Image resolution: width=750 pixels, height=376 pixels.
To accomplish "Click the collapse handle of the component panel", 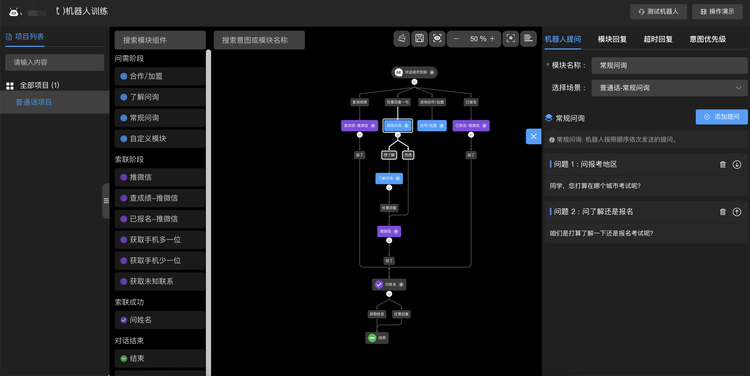I will [x=106, y=201].
